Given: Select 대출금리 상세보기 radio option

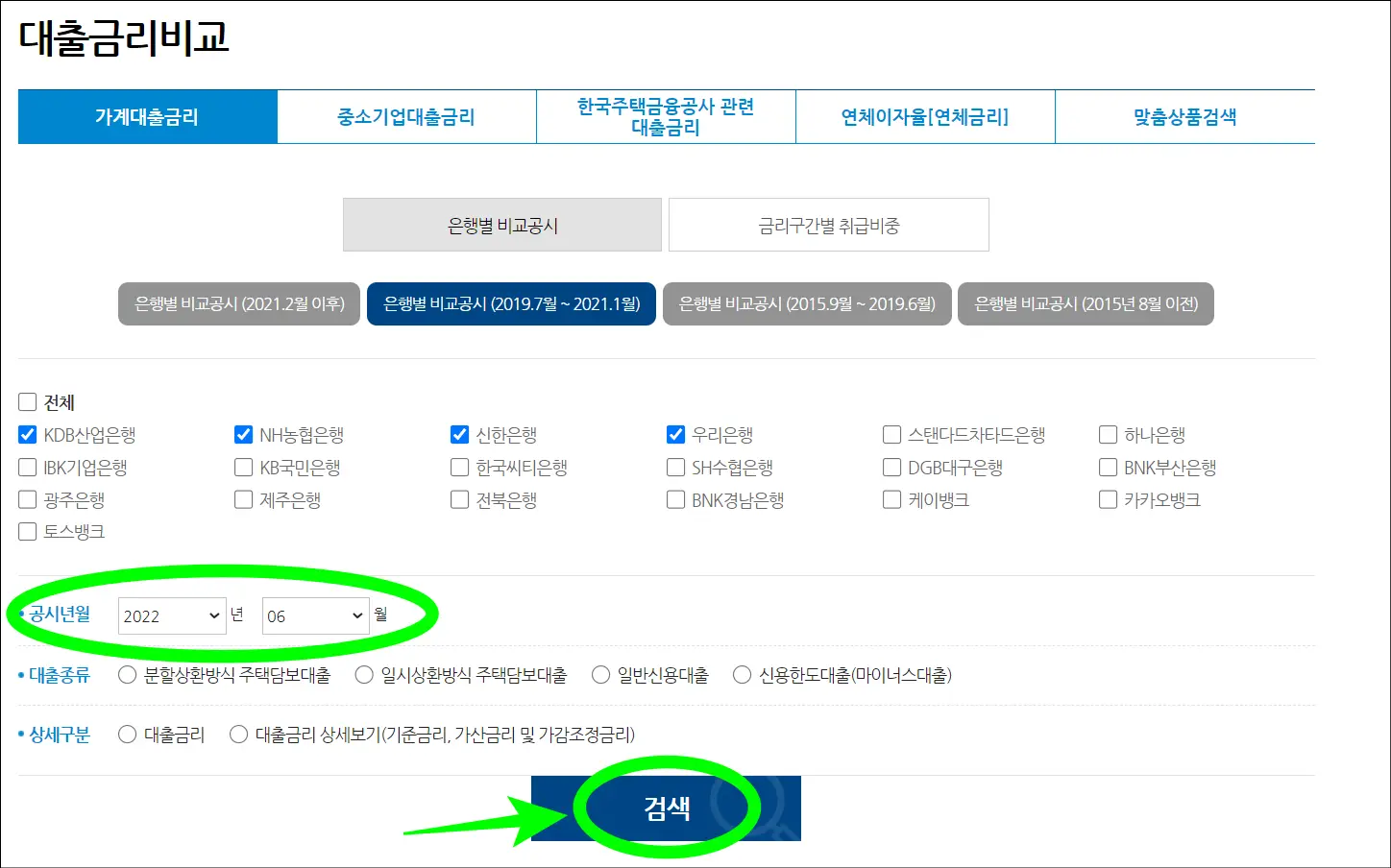Looking at the screenshot, I should tap(239, 735).
